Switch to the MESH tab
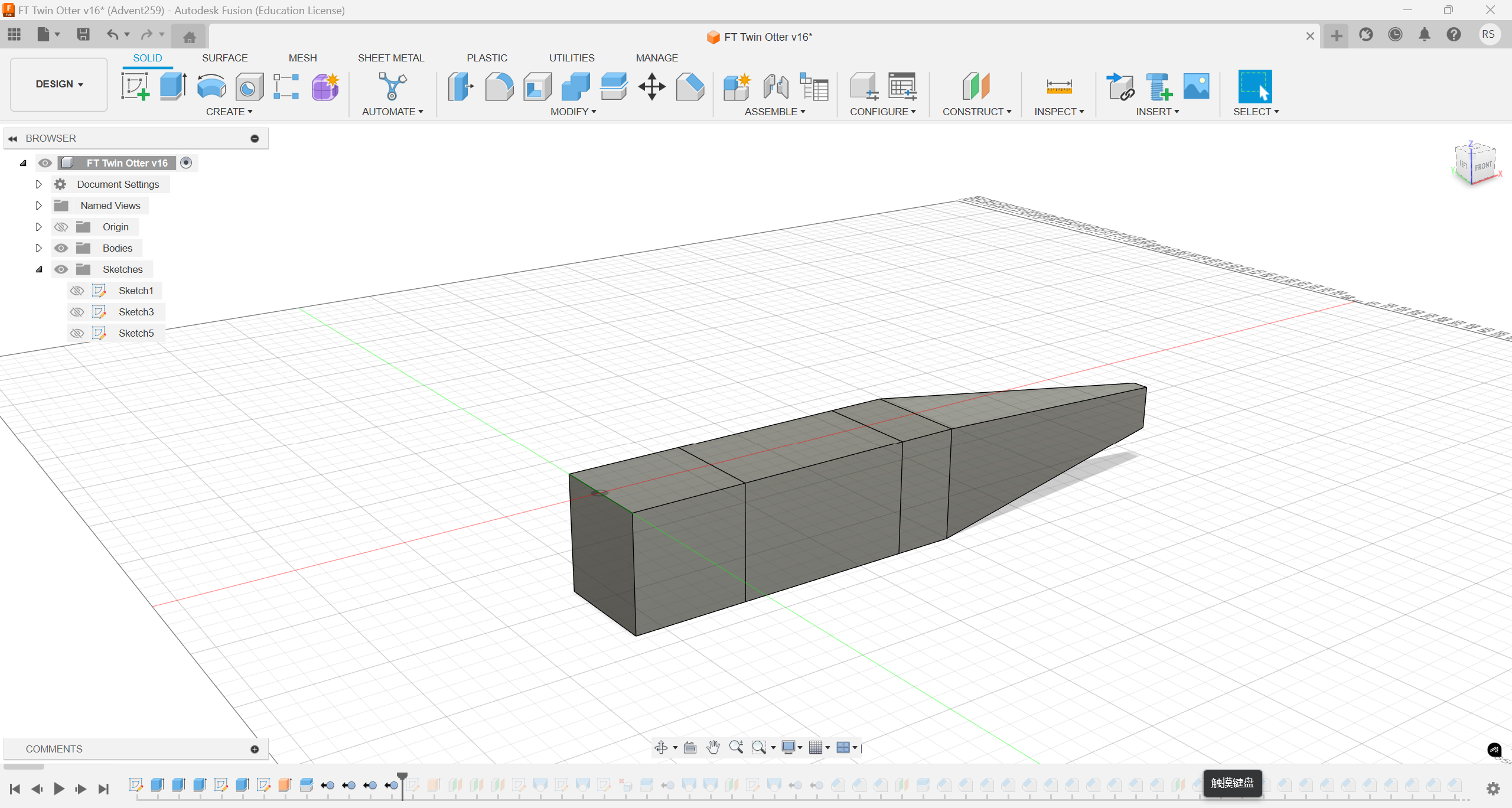Screen dimensions: 1512x808 click(x=302, y=58)
